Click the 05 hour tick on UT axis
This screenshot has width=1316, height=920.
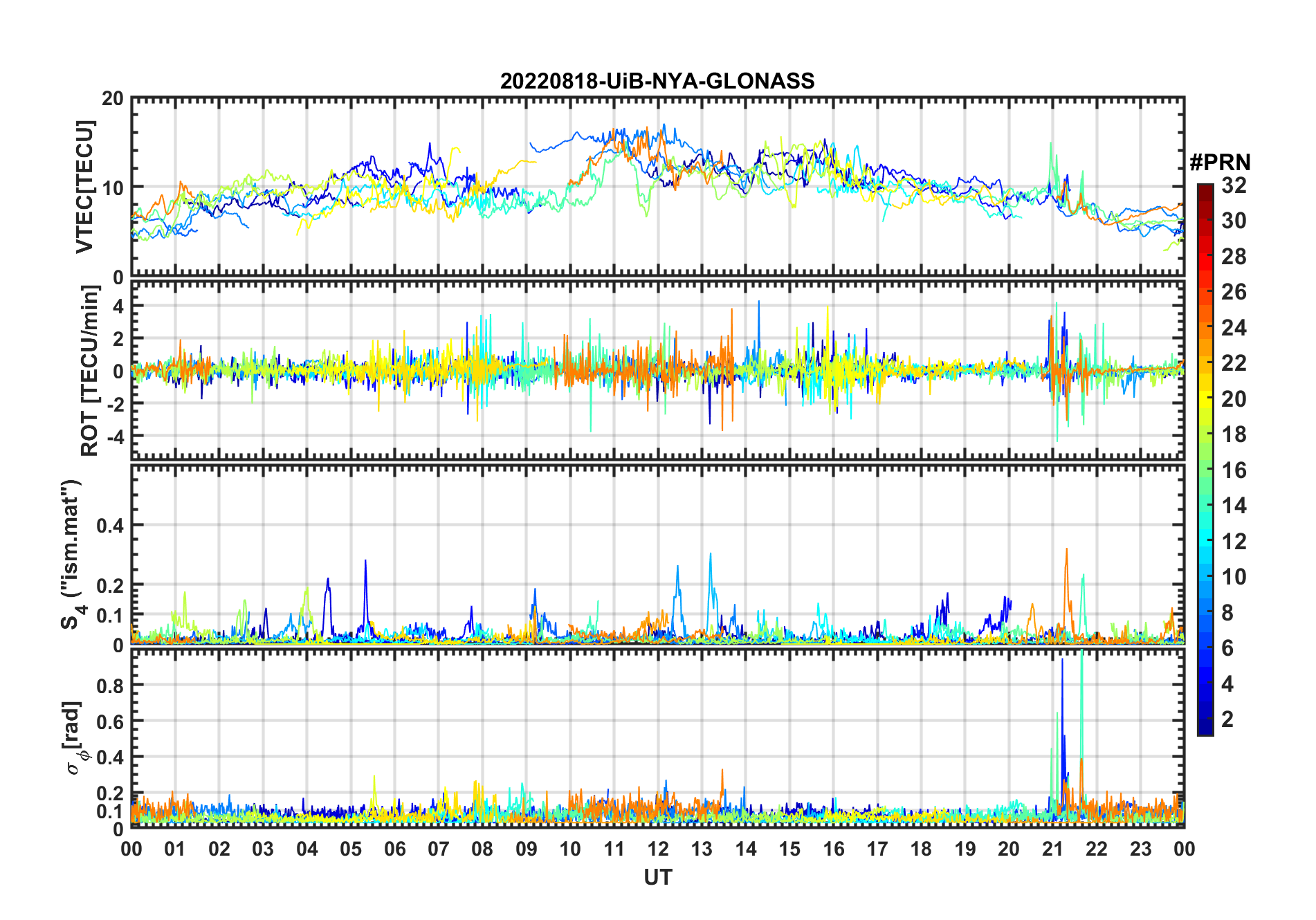351,849
